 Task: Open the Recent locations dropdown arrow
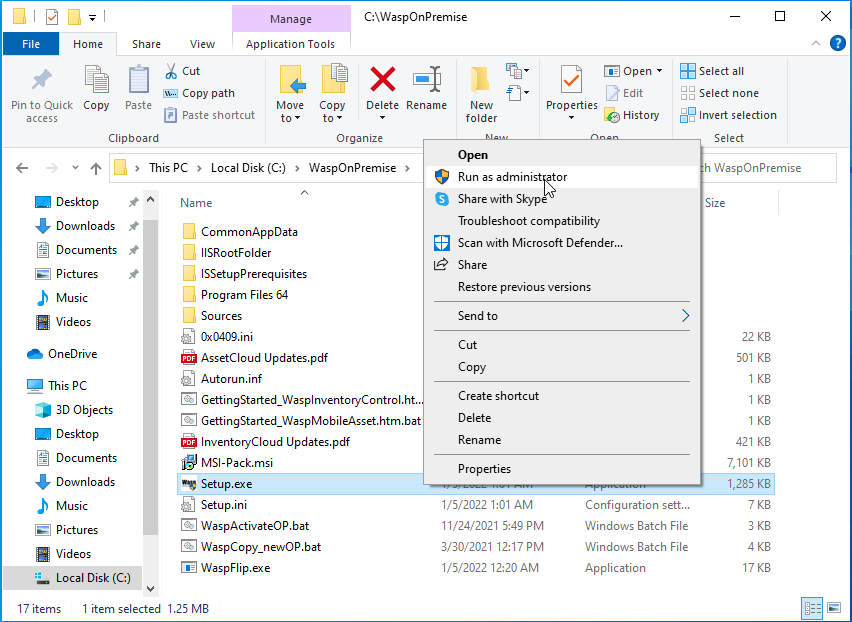tap(76, 168)
